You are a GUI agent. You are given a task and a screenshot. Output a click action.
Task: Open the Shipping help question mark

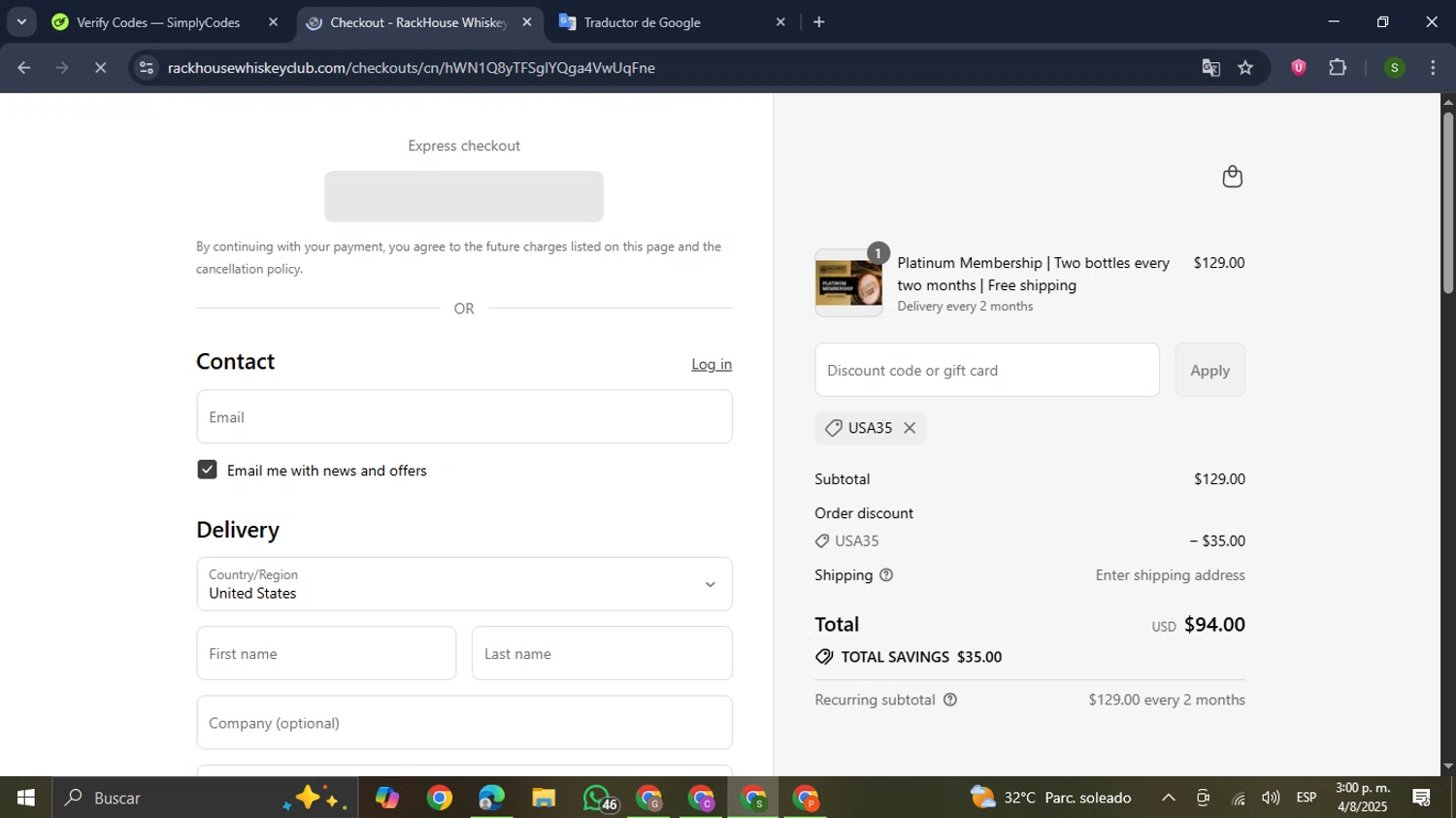(x=886, y=575)
